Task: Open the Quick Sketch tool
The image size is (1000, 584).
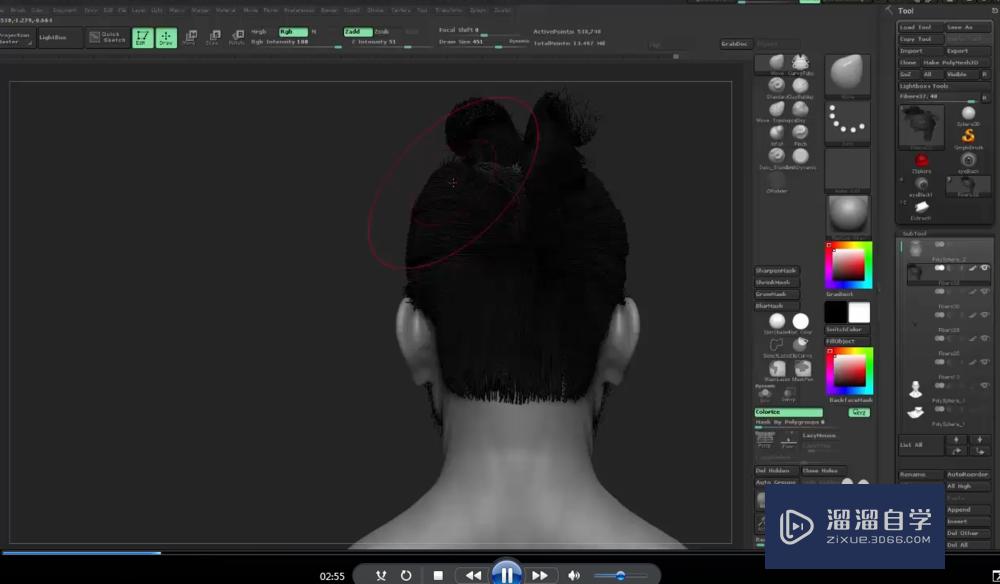Action: [108, 38]
